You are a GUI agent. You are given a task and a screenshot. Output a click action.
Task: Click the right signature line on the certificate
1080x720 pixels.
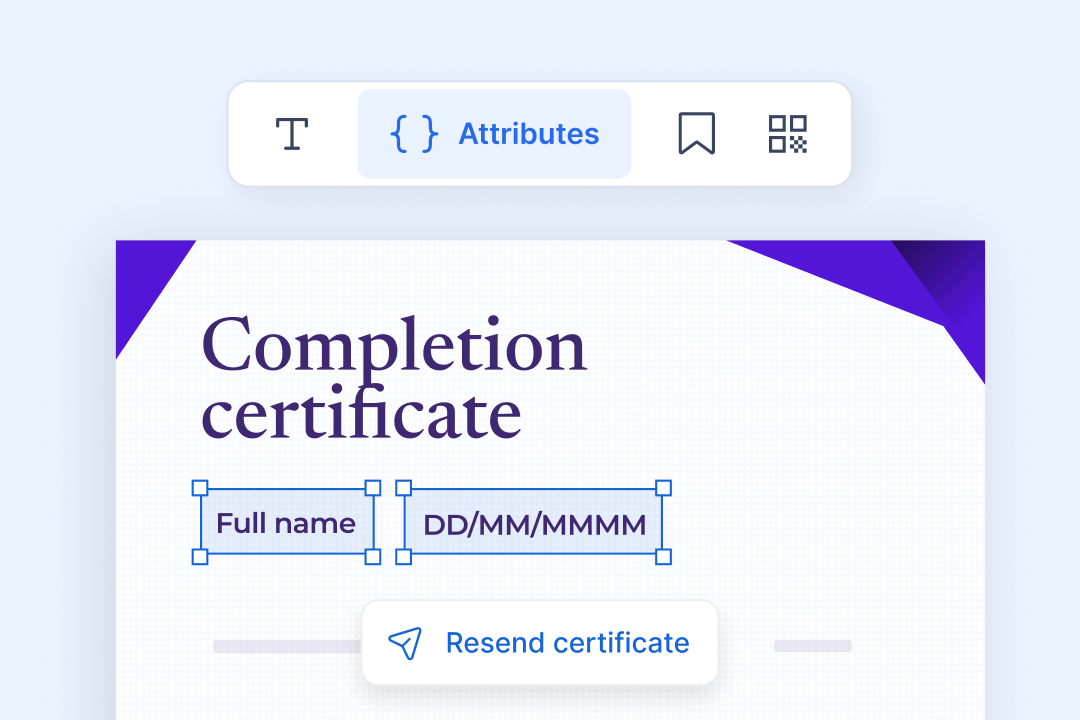click(813, 647)
